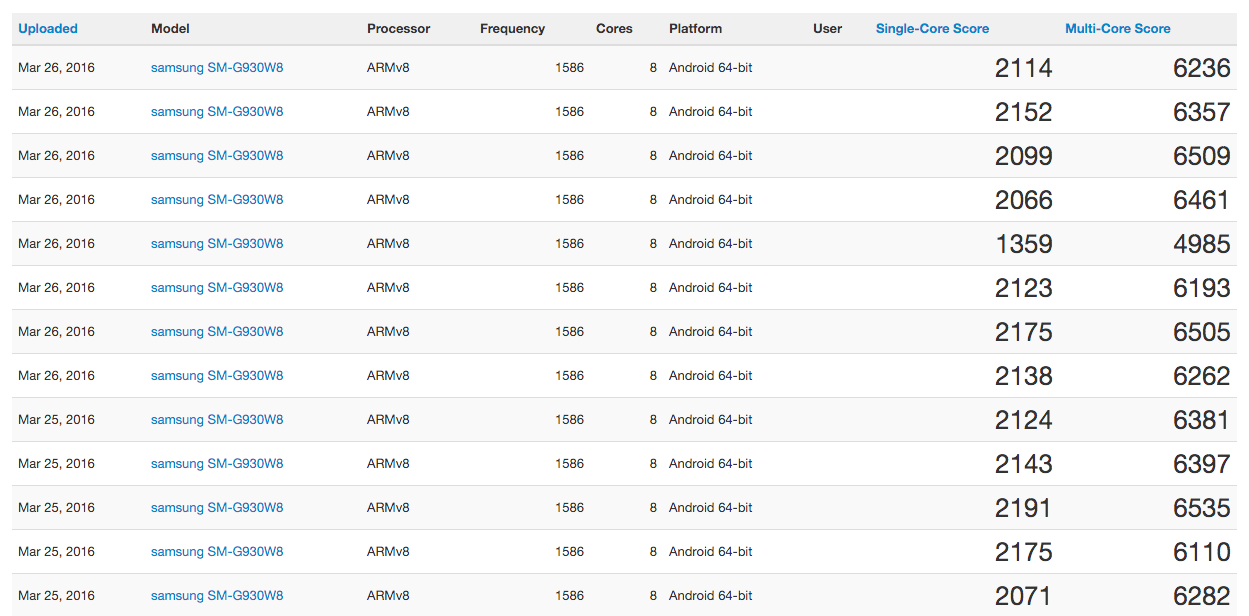The height and width of the screenshot is (616, 1249).
Task: Open the samsung SM-G930W8 link with multi-core 6282
Action: (217, 596)
